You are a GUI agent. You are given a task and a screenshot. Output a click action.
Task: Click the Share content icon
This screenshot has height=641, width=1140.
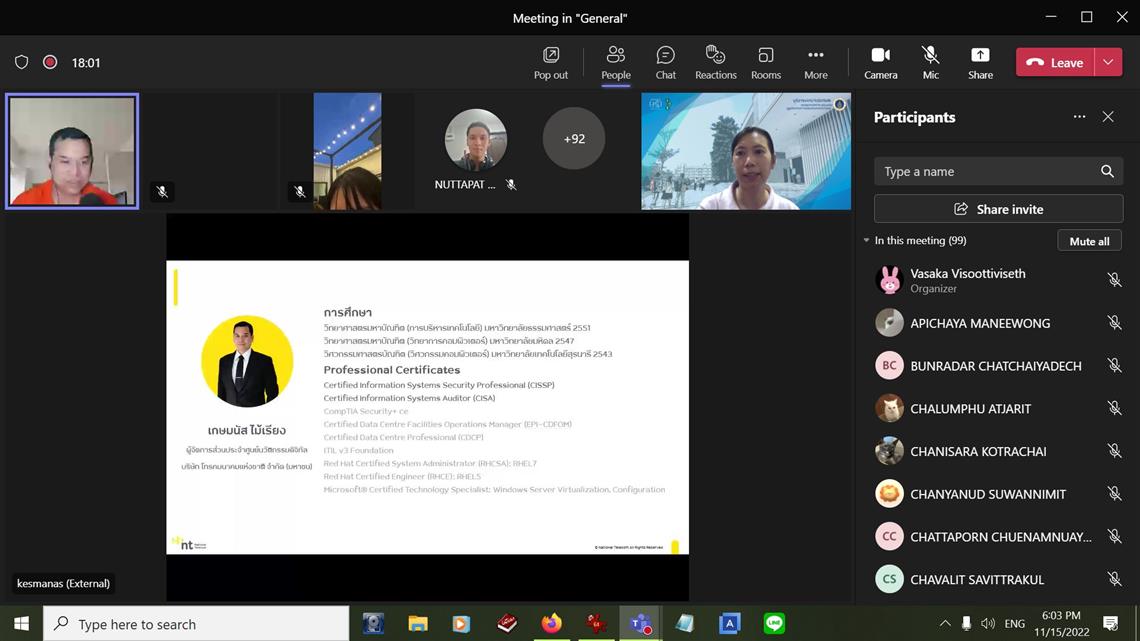[980, 62]
